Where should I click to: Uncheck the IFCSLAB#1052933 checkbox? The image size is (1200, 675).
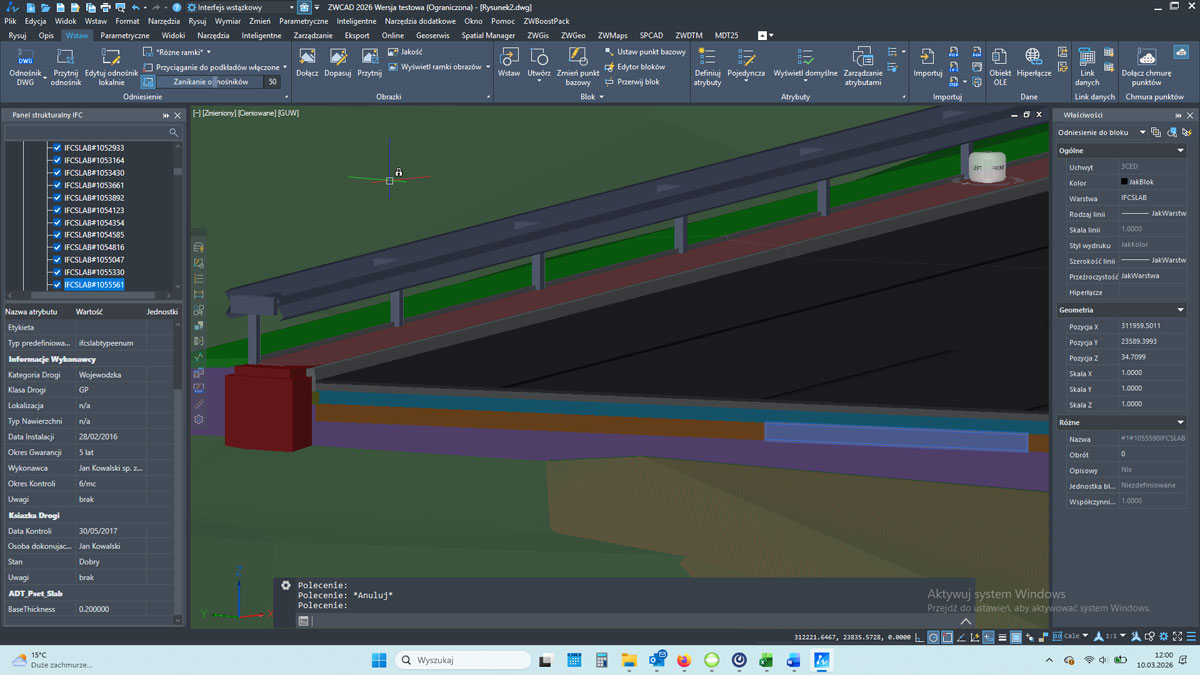click(57, 148)
